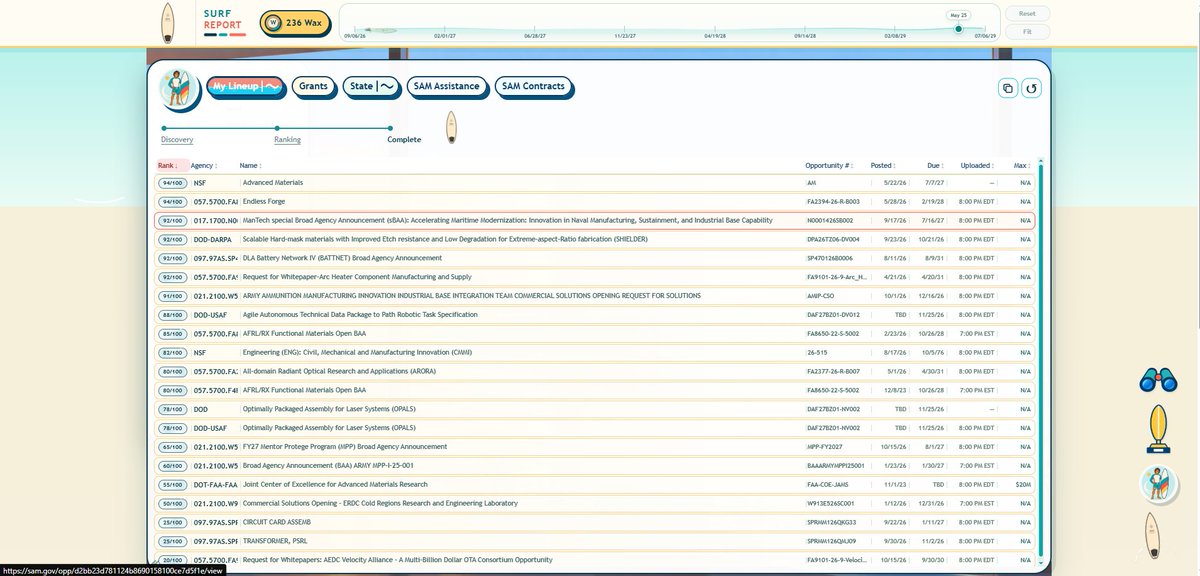The height and width of the screenshot is (576, 1200).
Task: Open the Endless Forge opportunity
Action: click(x=595, y=202)
